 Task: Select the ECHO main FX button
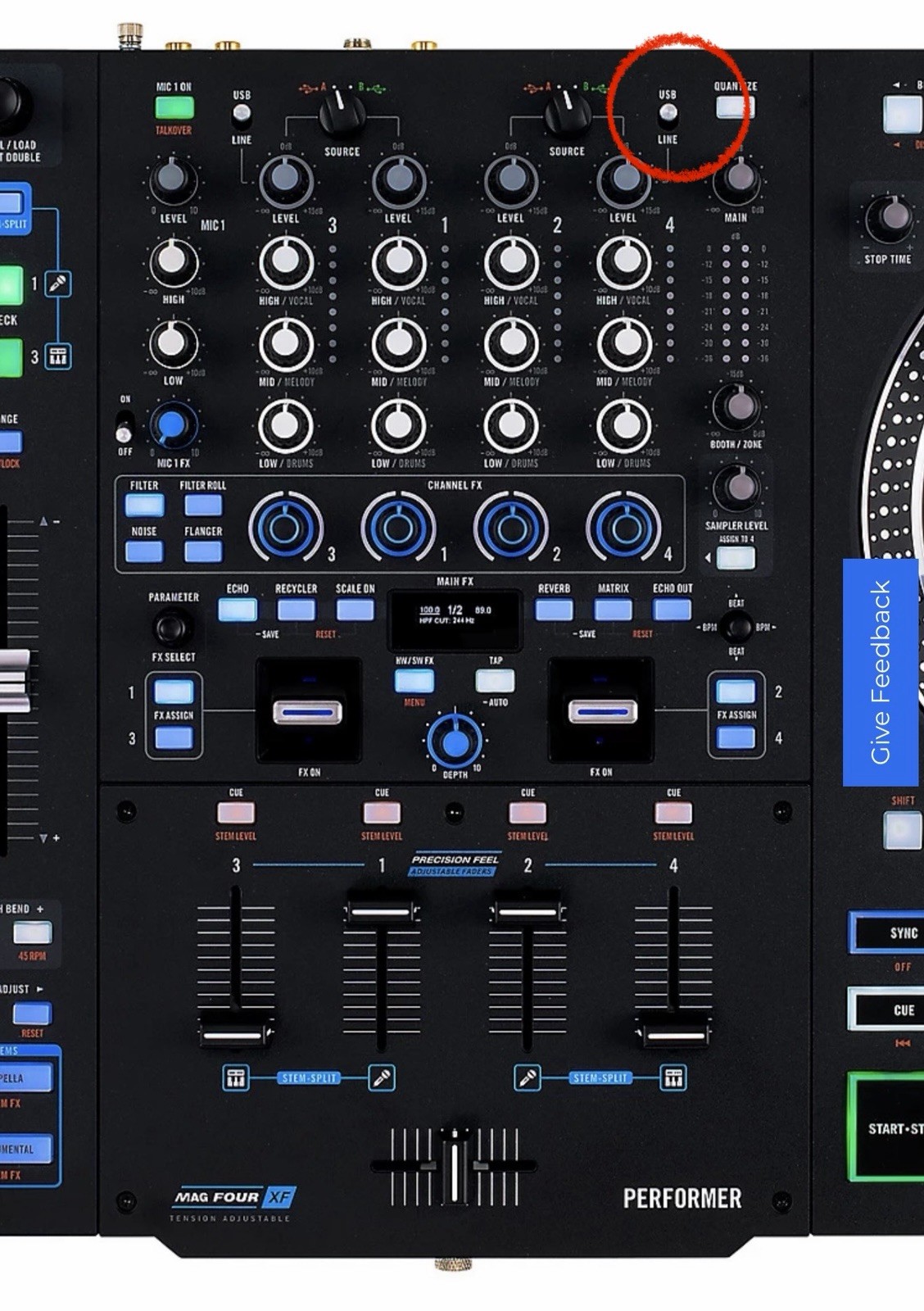point(238,610)
